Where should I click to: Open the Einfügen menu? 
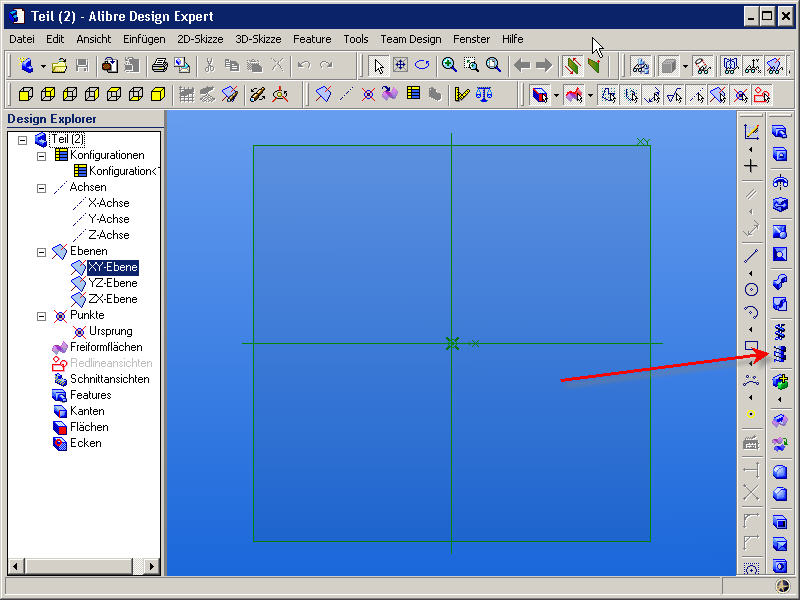(144, 39)
